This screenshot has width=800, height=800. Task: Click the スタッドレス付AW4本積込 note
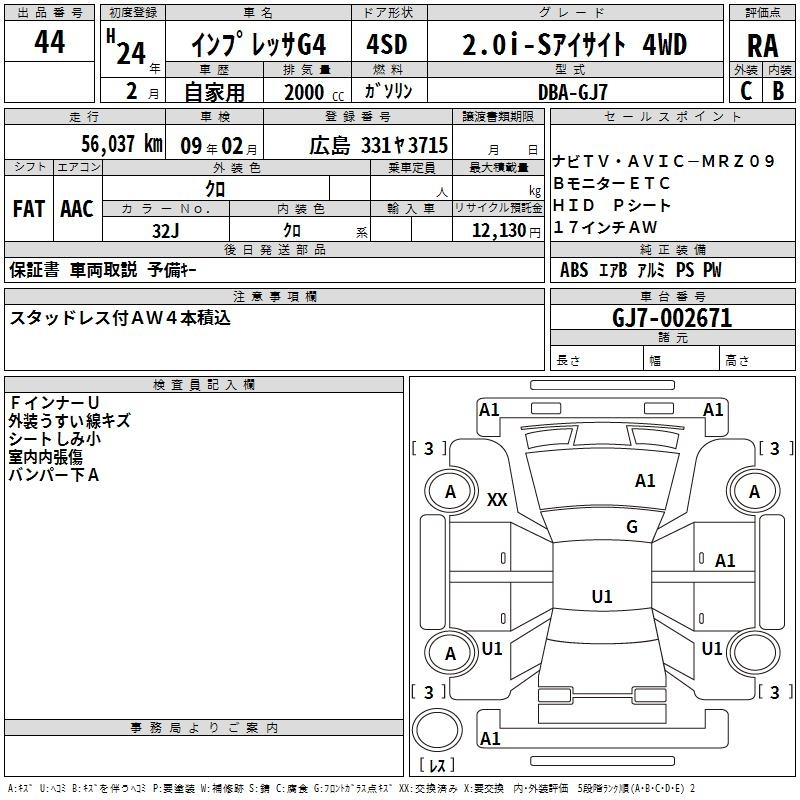coord(120,318)
